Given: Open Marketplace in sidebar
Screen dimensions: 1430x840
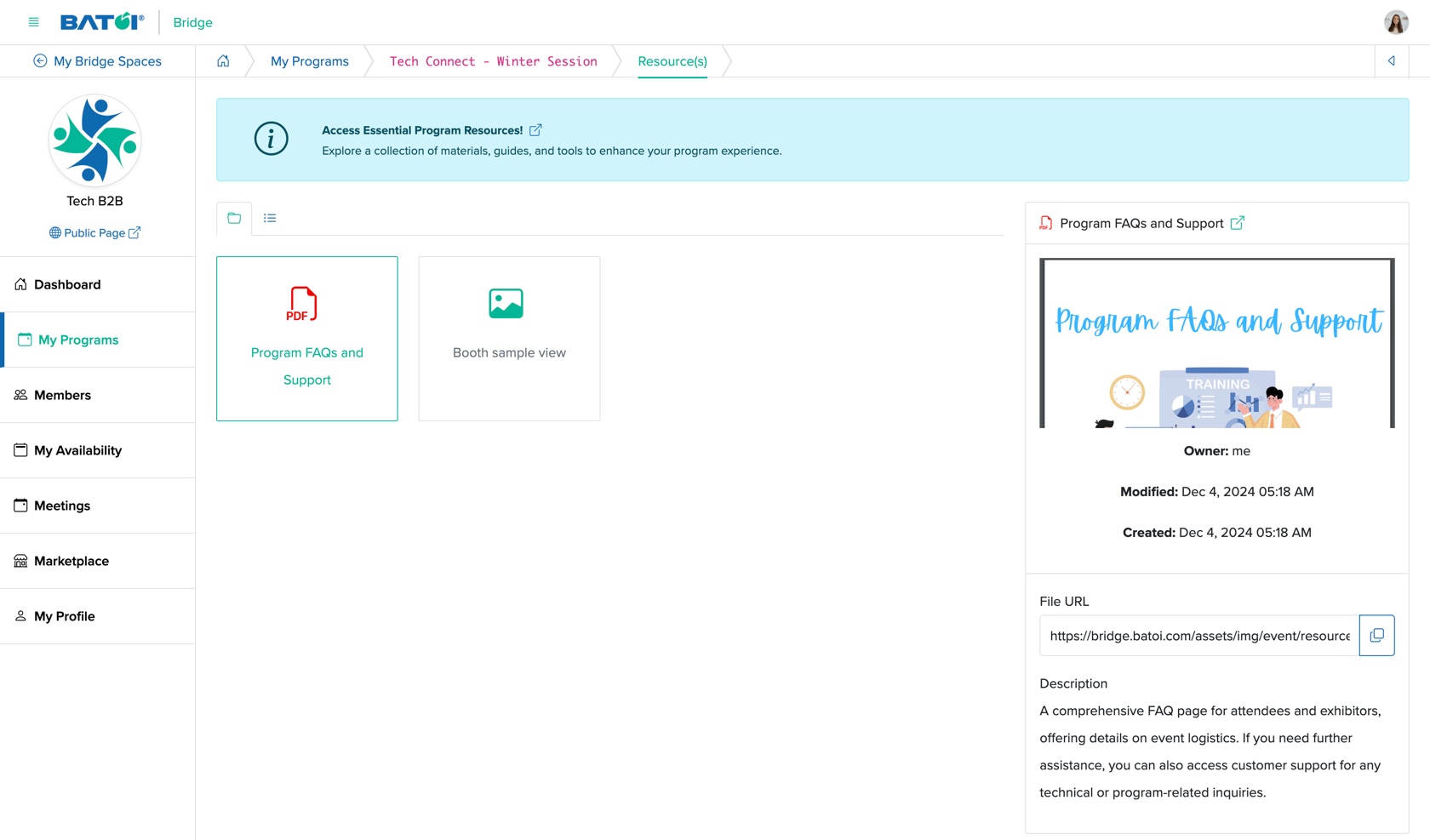Looking at the screenshot, I should click(x=98, y=561).
